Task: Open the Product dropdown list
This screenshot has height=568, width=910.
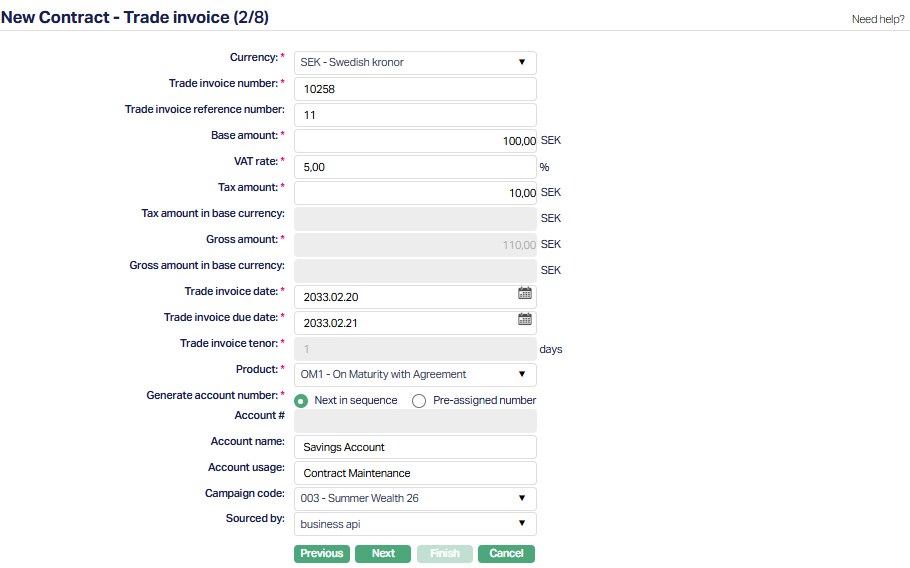Action: pyautogui.click(x=415, y=375)
